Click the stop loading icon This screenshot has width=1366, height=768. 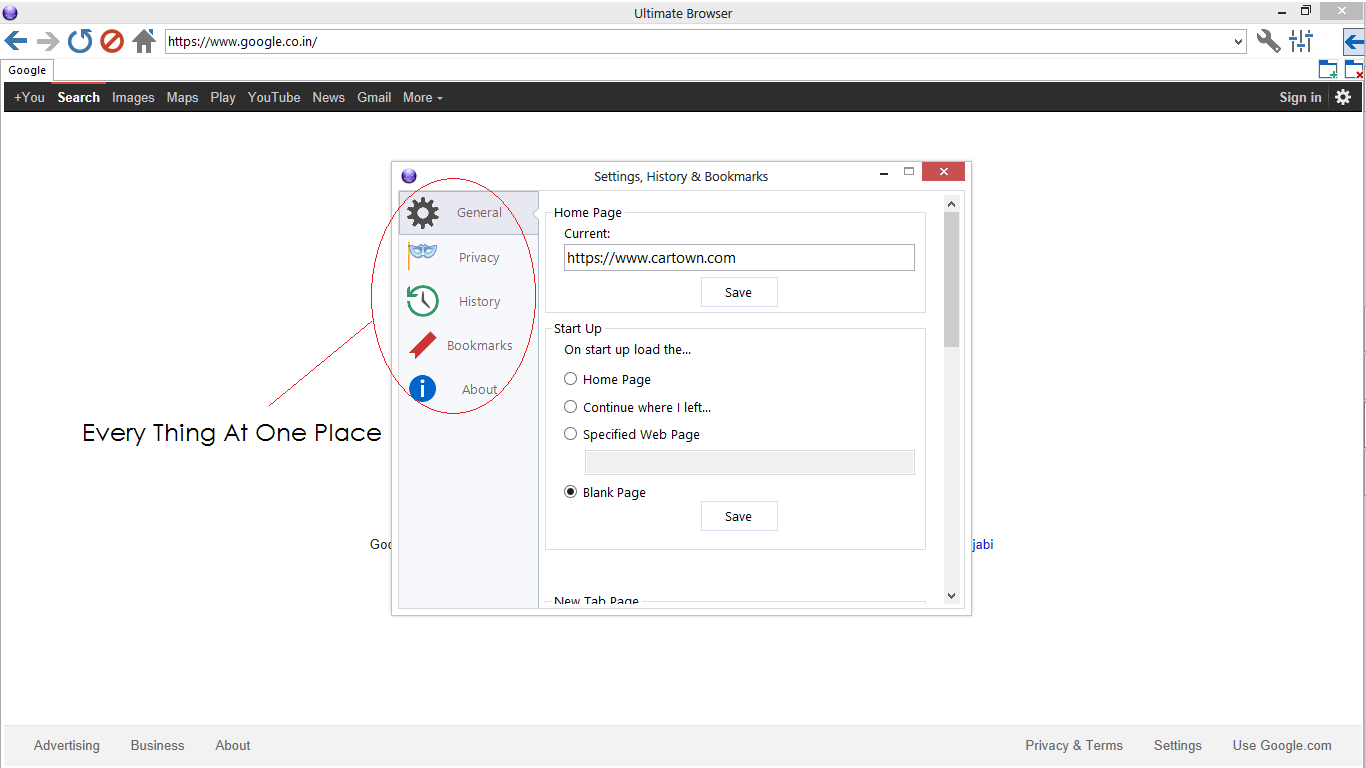pyautogui.click(x=111, y=41)
